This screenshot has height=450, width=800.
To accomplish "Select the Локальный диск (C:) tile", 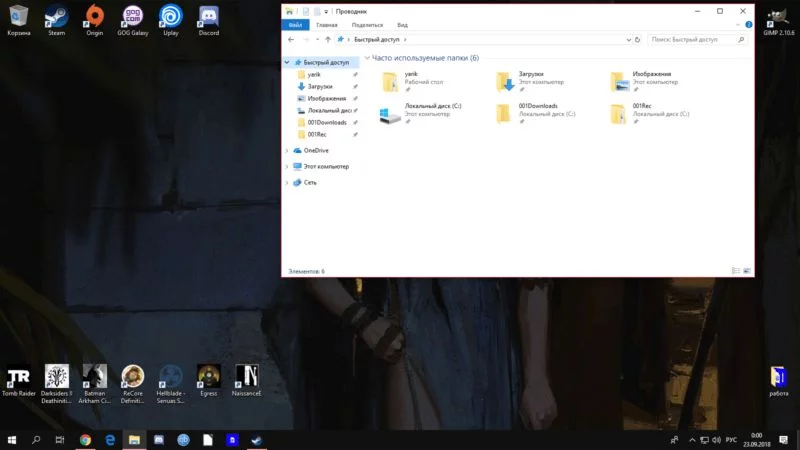I will (421, 113).
